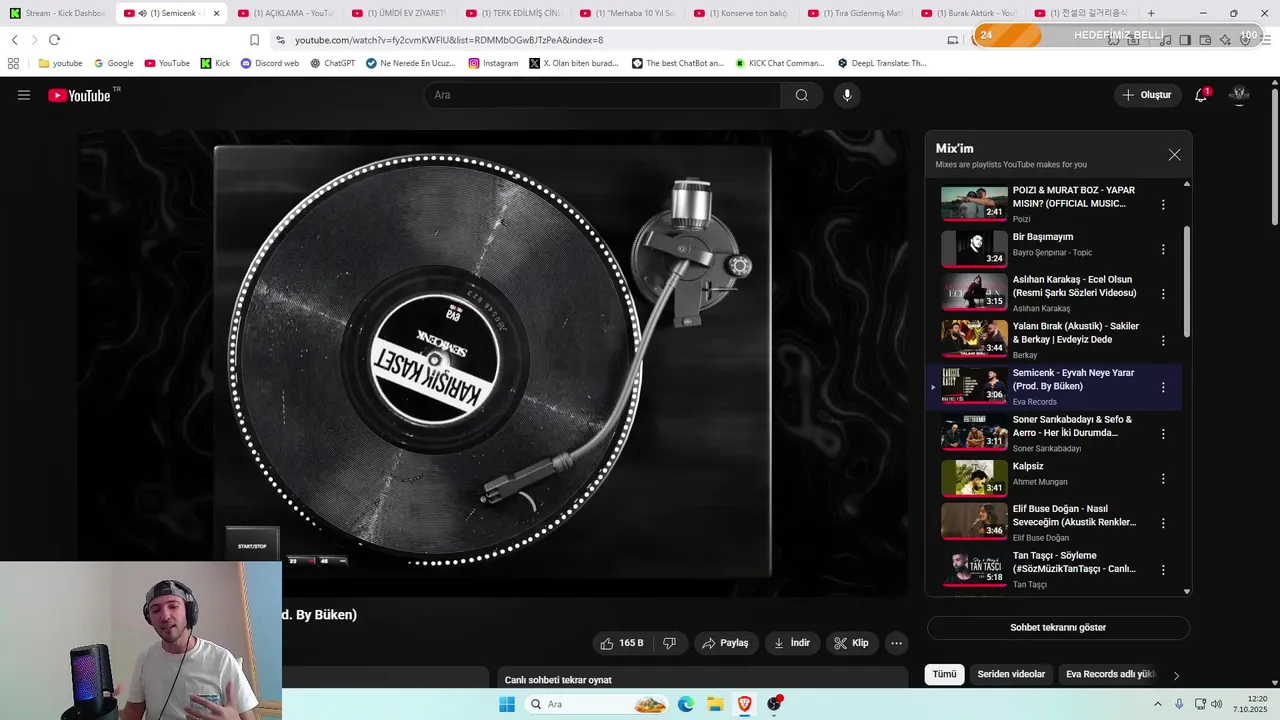Click the Klip clip button
Image resolution: width=1280 pixels, height=720 pixels.
852,643
